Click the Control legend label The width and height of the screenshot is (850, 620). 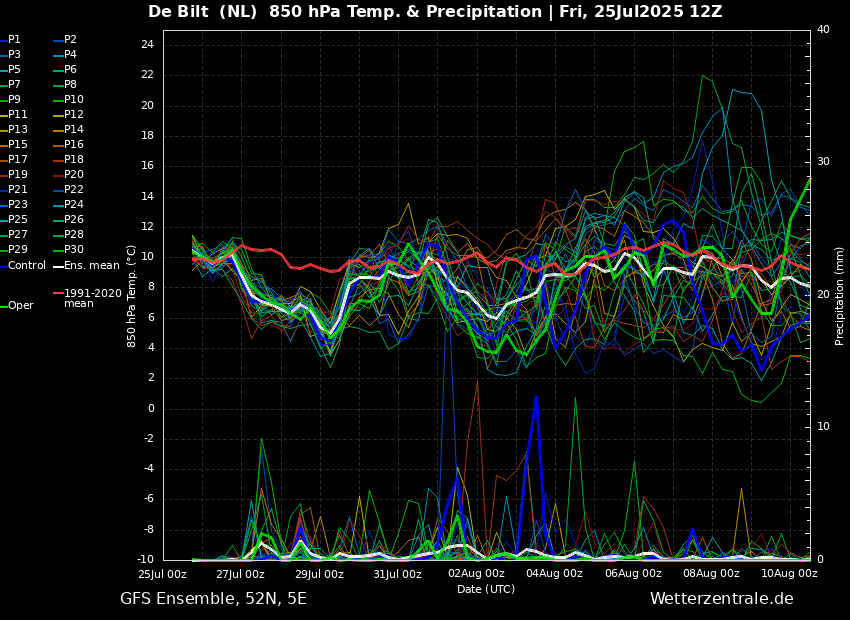27,266
